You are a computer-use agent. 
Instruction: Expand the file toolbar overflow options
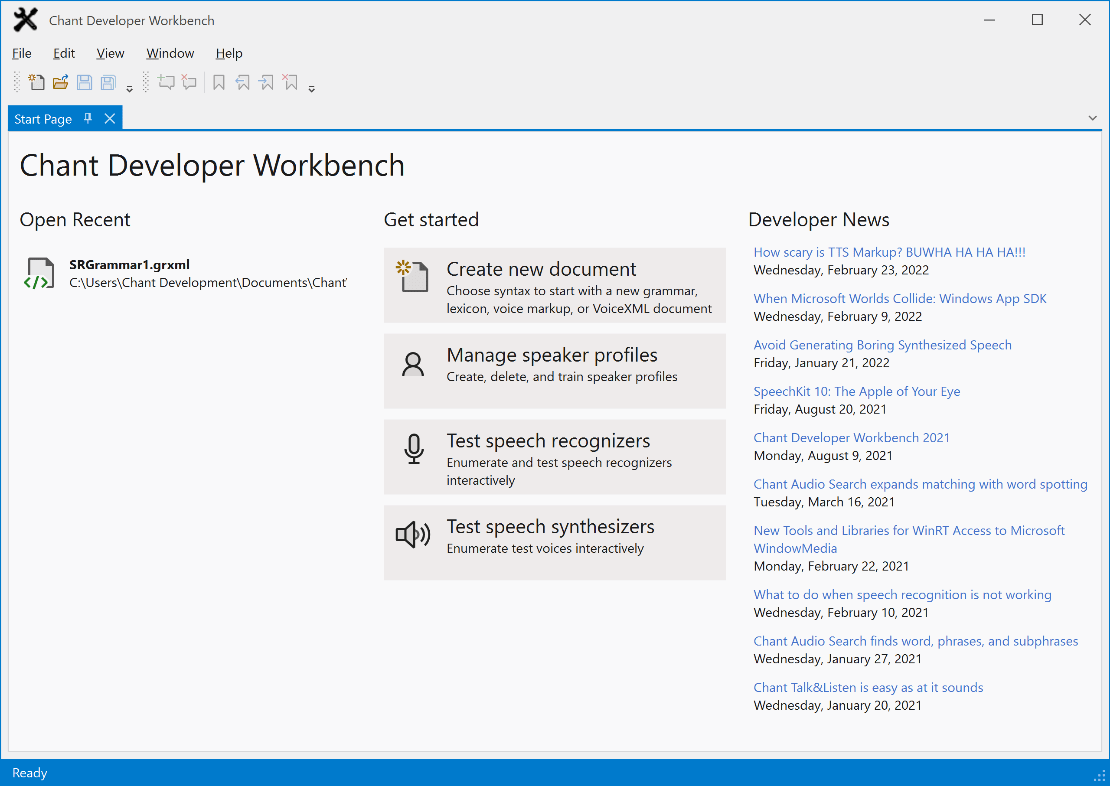tap(130, 89)
